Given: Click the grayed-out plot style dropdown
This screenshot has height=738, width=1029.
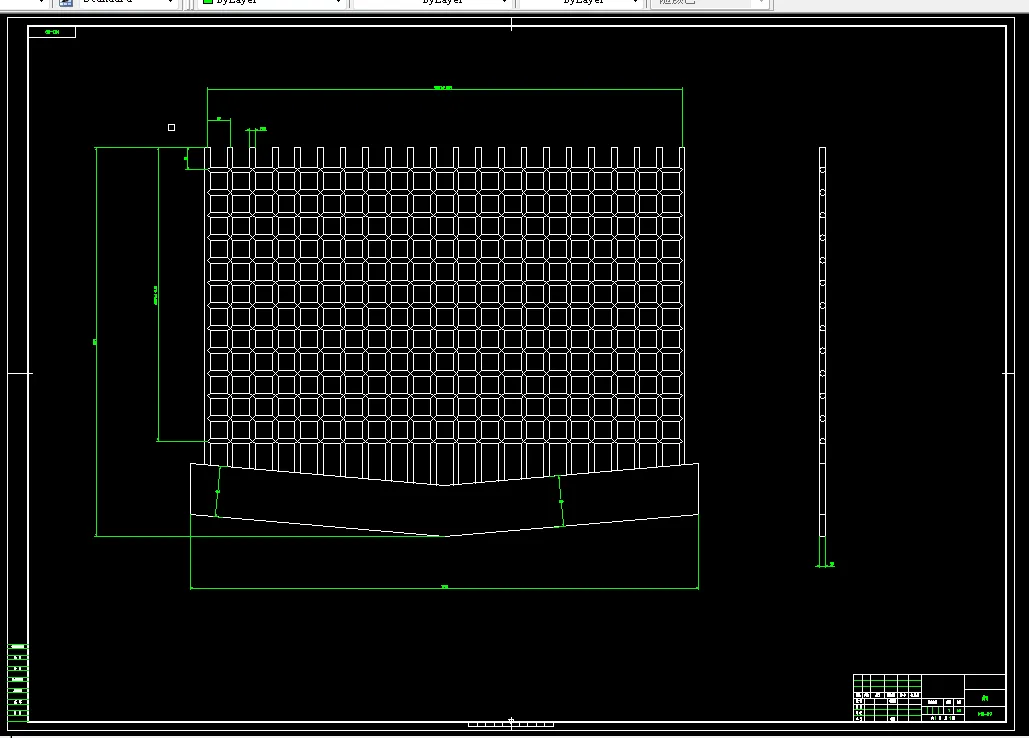Looking at the screenshot, I should coord(709,3).
